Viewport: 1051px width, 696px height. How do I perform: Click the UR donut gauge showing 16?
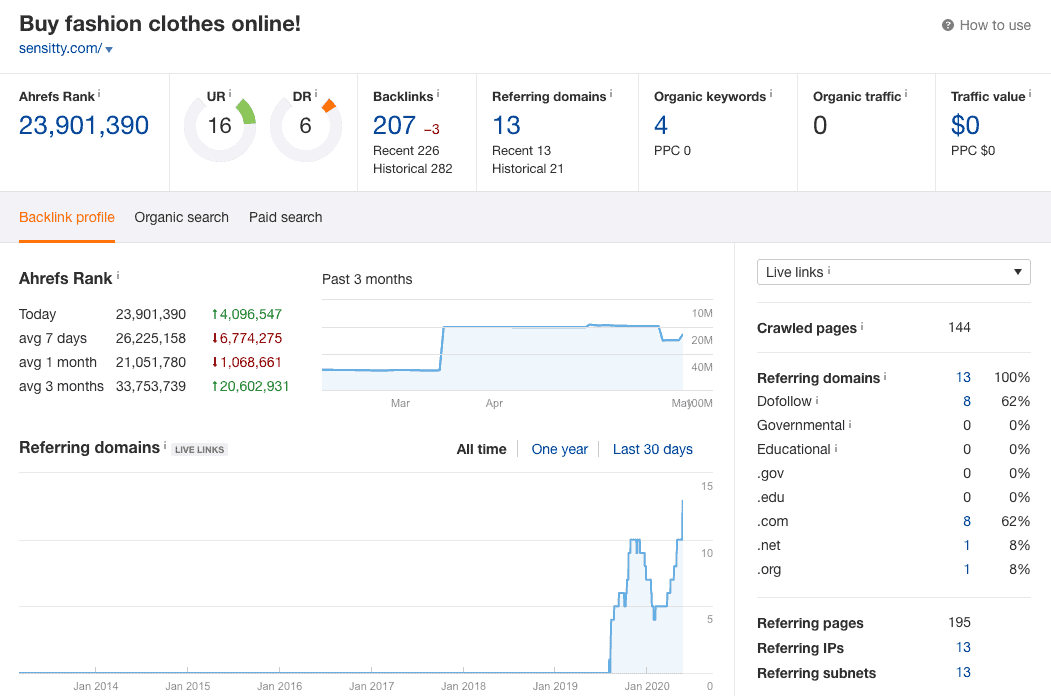click(219, 126)
